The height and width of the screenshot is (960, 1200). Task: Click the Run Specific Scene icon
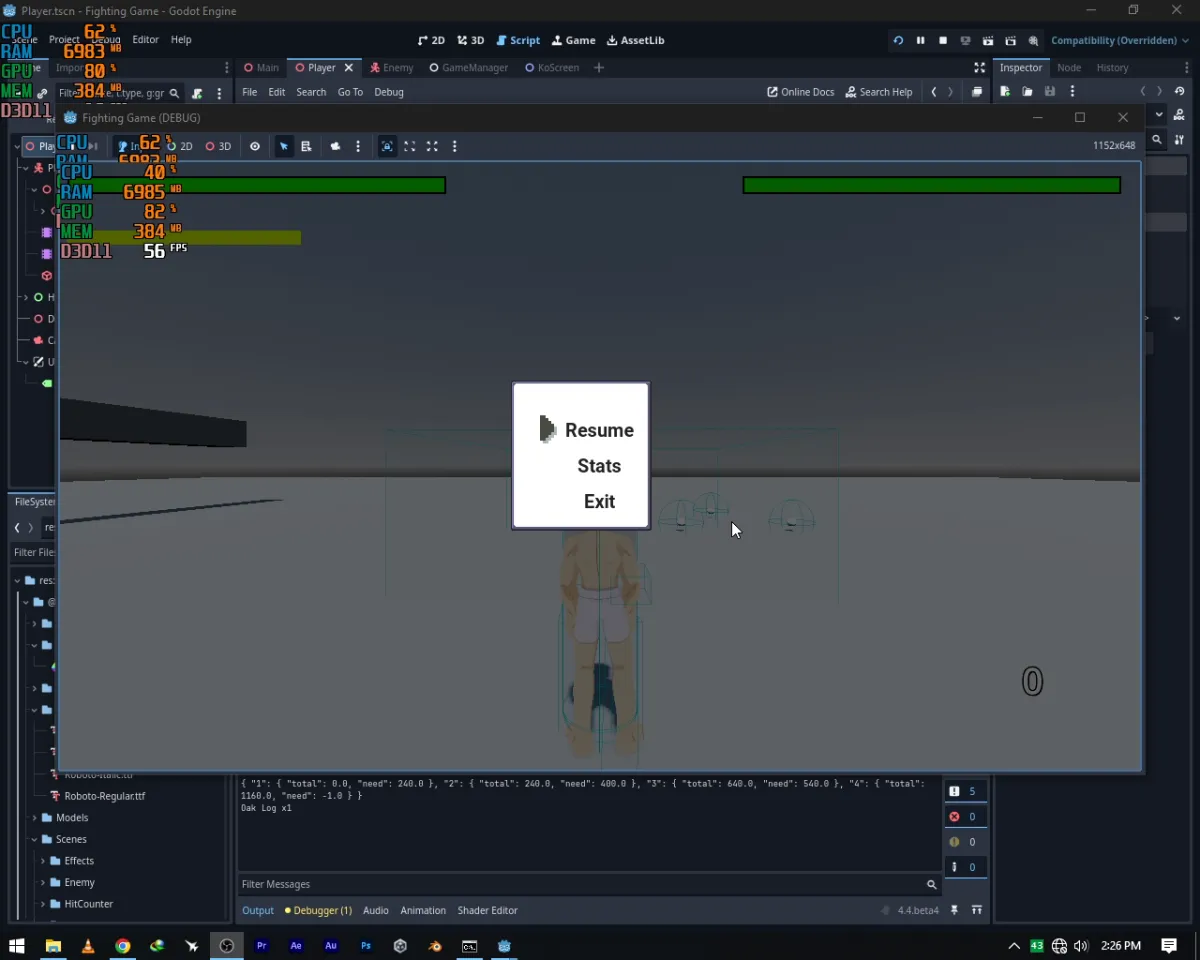pos(1011,40)
